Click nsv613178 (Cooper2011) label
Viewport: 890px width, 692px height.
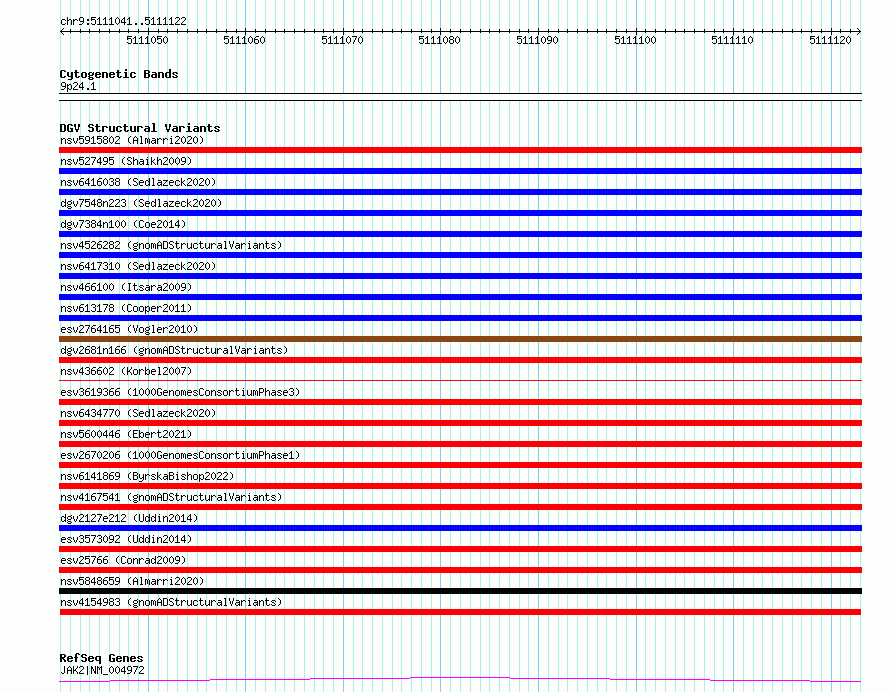click(x=126, y=308)
